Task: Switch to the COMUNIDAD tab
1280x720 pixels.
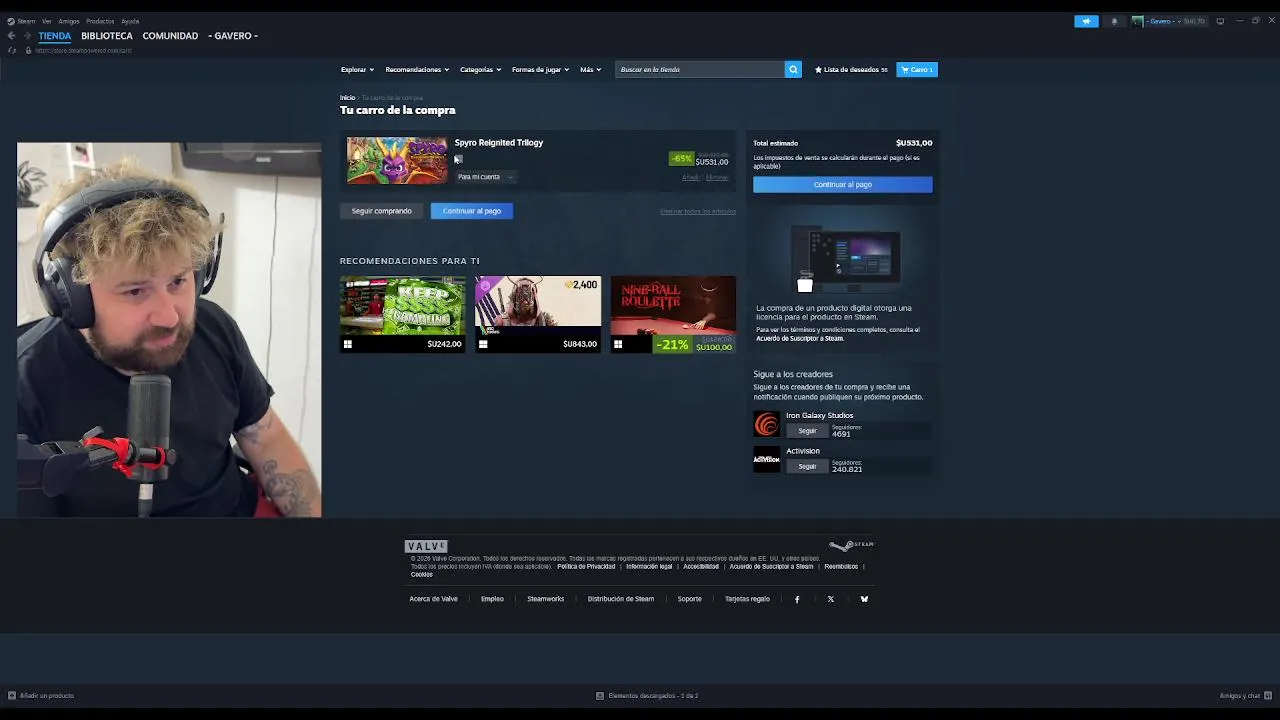Action: 170,36
